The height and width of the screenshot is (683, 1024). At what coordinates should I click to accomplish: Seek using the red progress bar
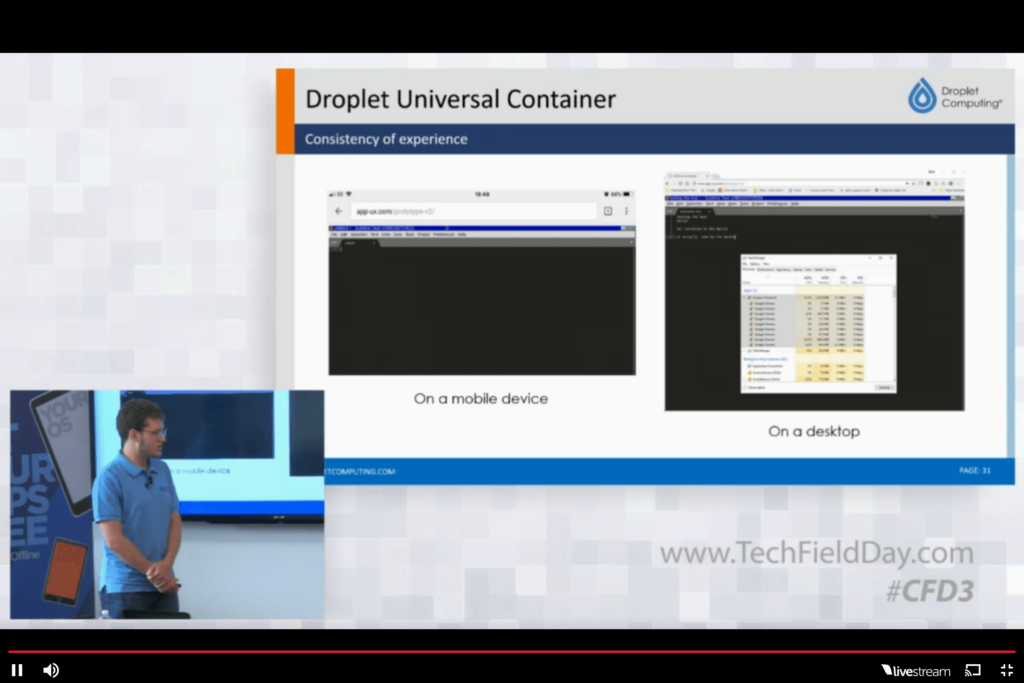point(512,652)
